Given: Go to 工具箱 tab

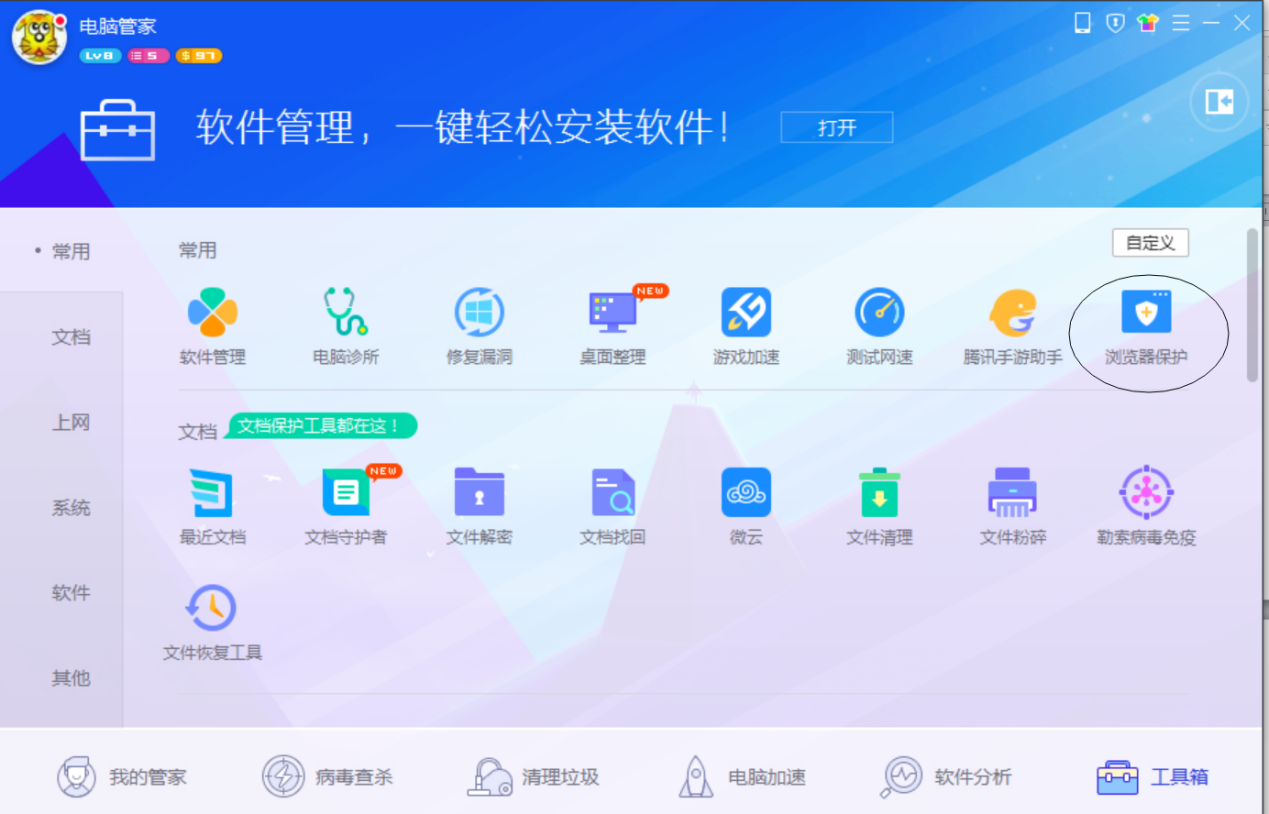Looking at the screenshot, I should [x=1153, y=776].
